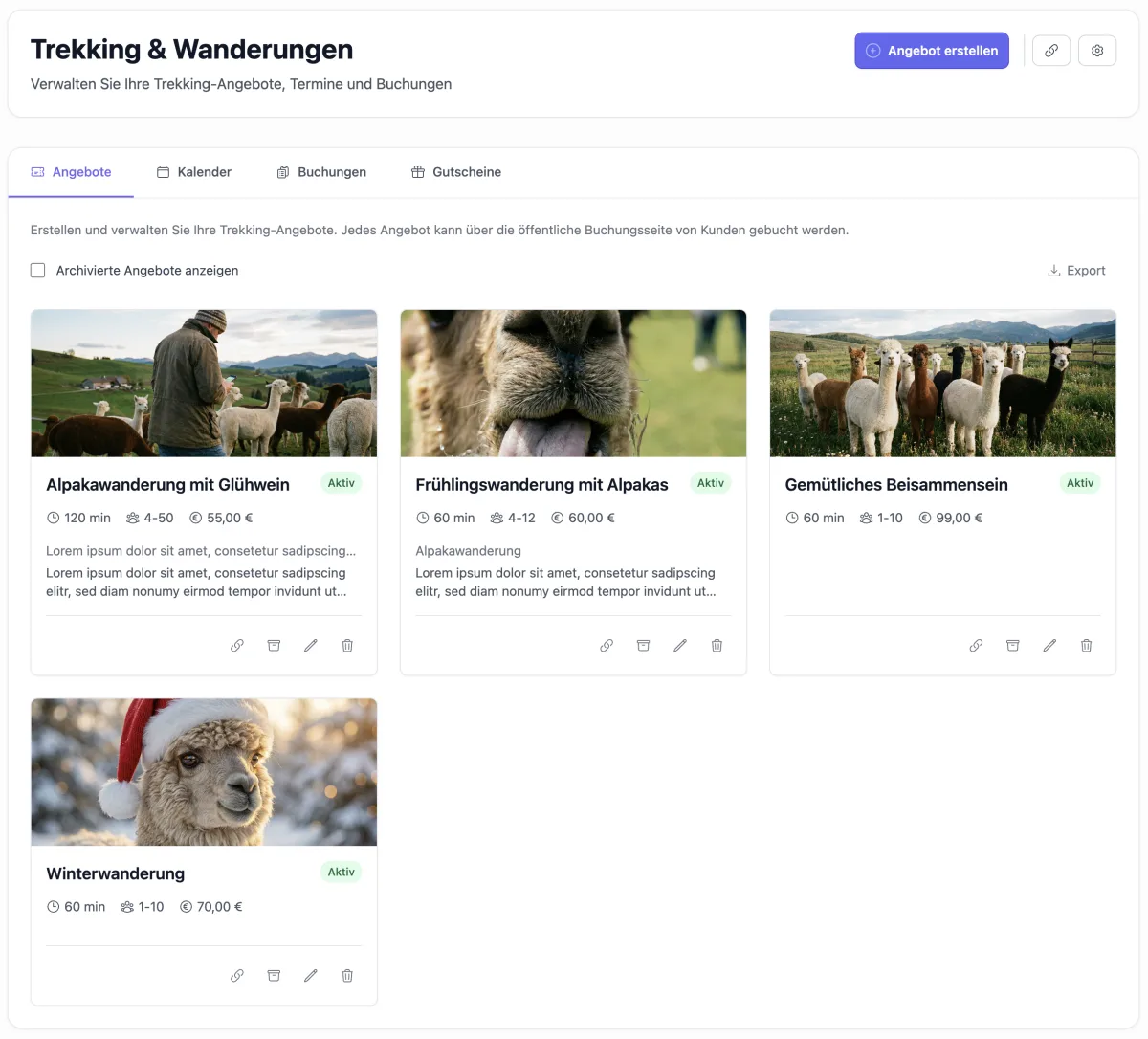Archive the Winterwanderung offer

(274, 975)
